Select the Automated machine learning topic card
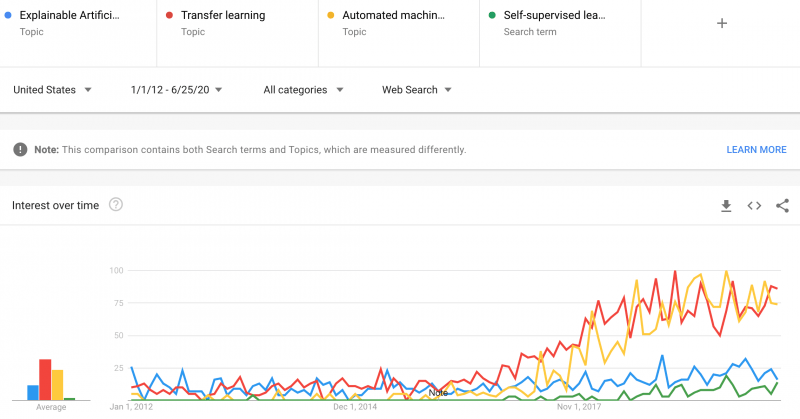The height and width of the screenshot is (419, 800). coord(399,33)
